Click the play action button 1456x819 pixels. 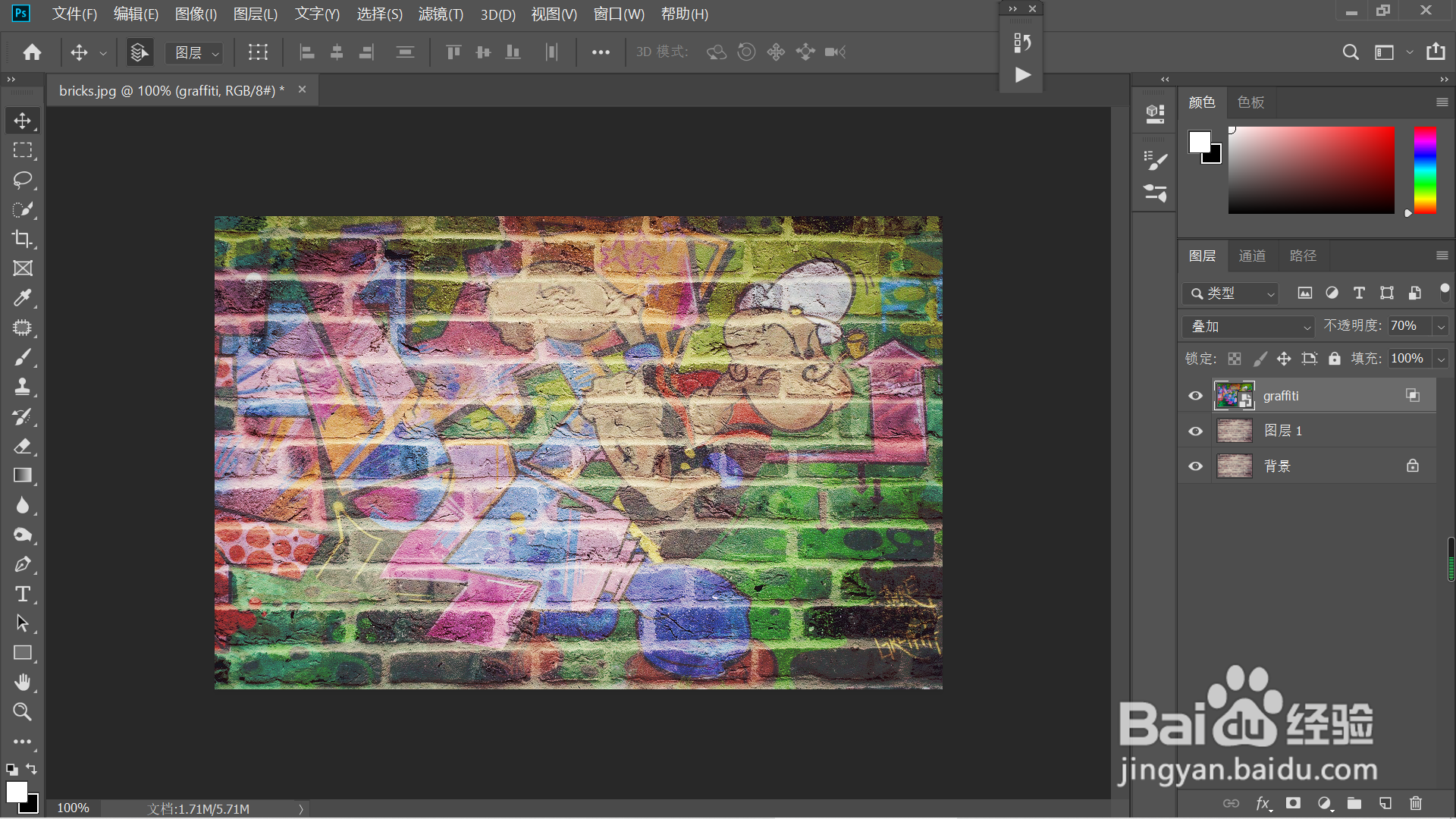tap(1022, 75)
